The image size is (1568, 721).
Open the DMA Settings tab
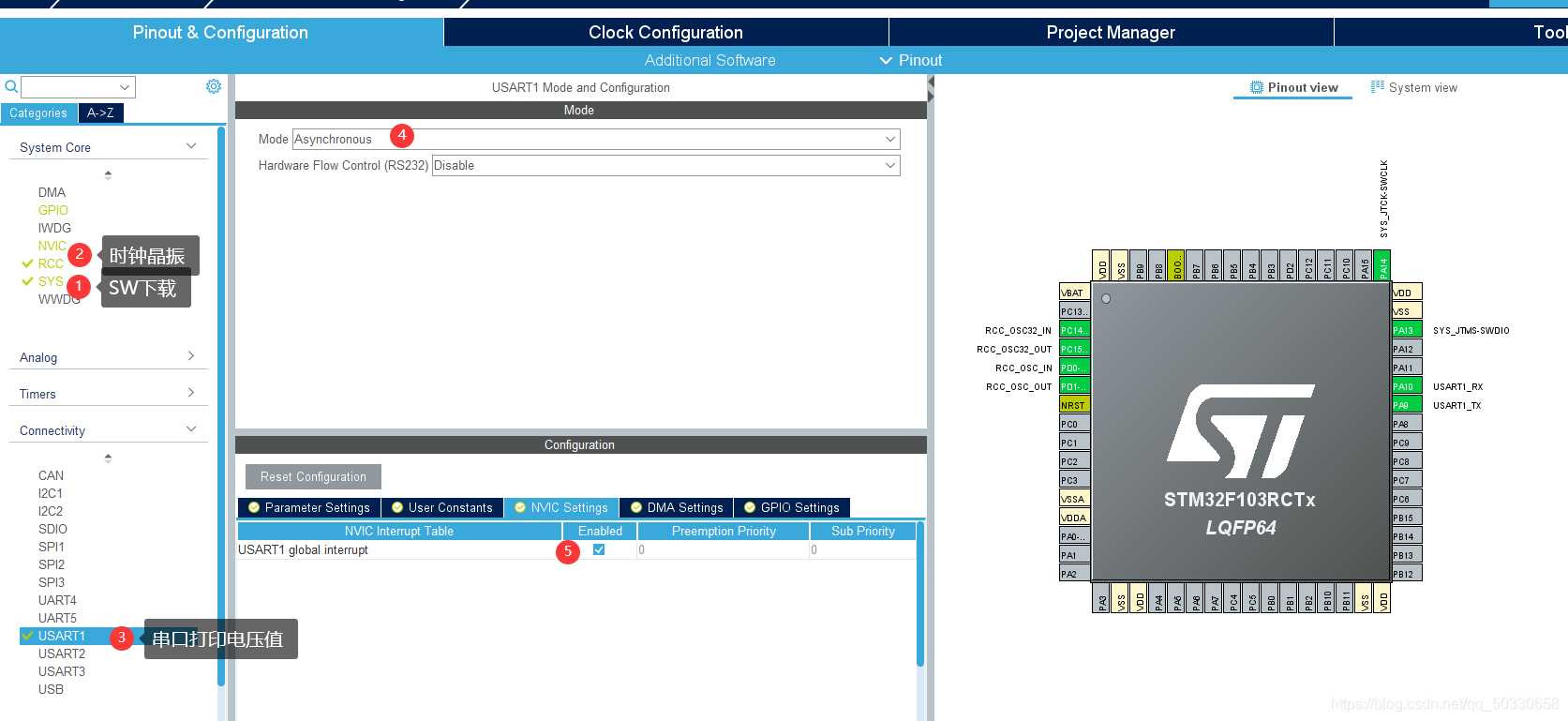coord(677,507)
